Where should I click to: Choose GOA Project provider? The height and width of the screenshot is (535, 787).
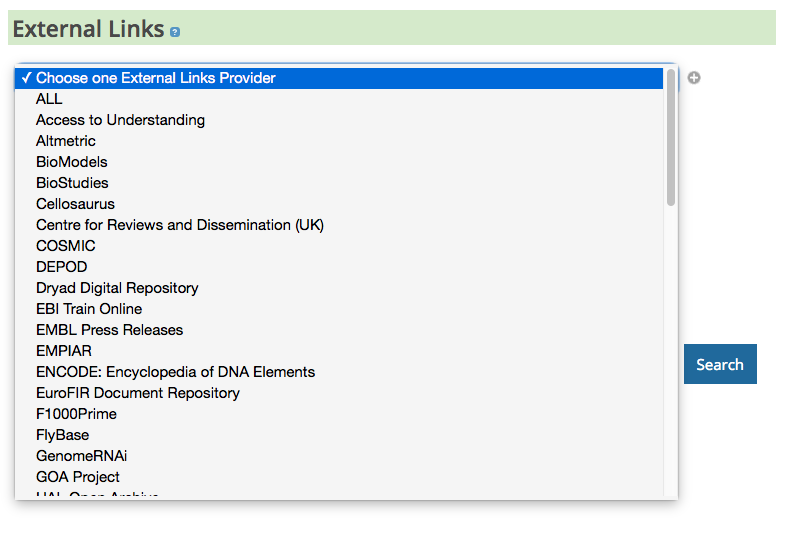point(339,477)
